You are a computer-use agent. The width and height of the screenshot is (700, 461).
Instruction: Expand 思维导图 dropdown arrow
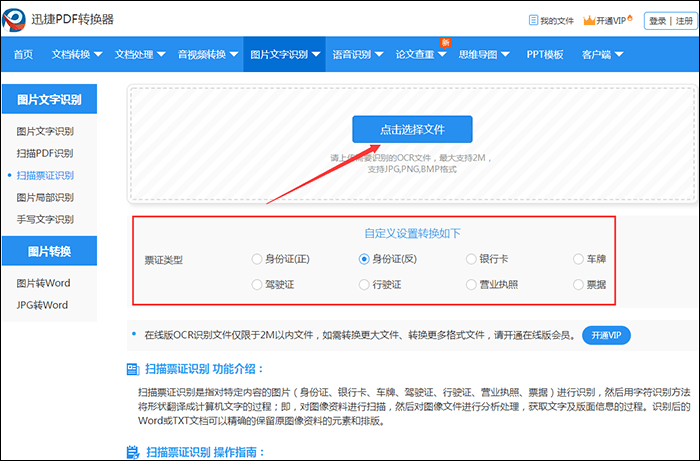coord(505,54)
